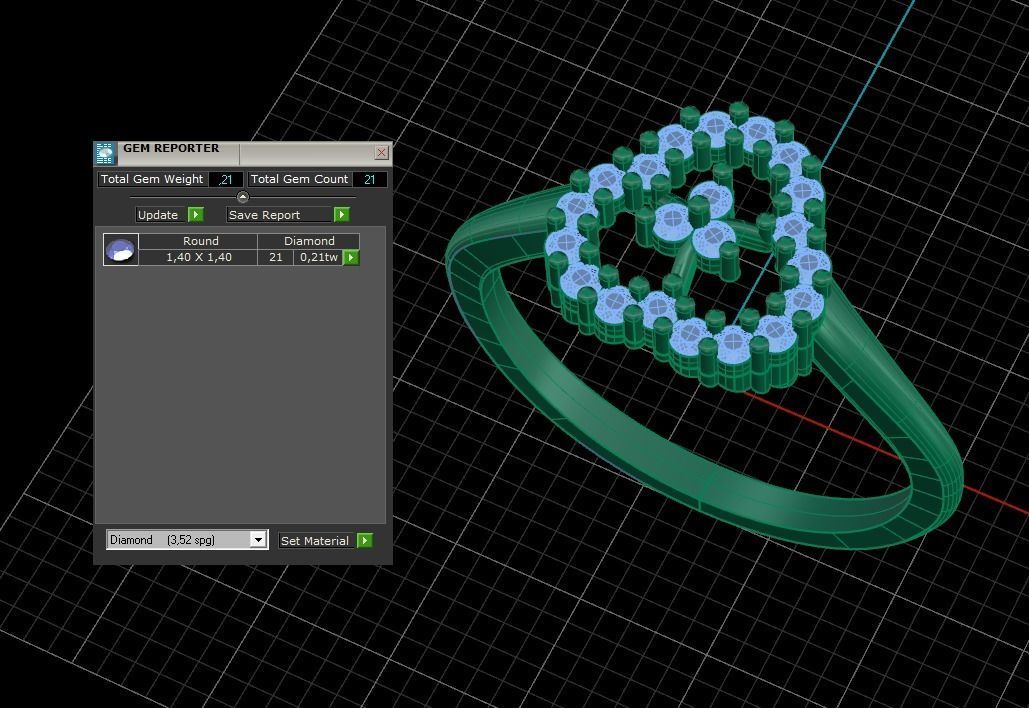Click the Save Report button
The width and height of the screenshot is (1029, 708).
pos(280,215)
